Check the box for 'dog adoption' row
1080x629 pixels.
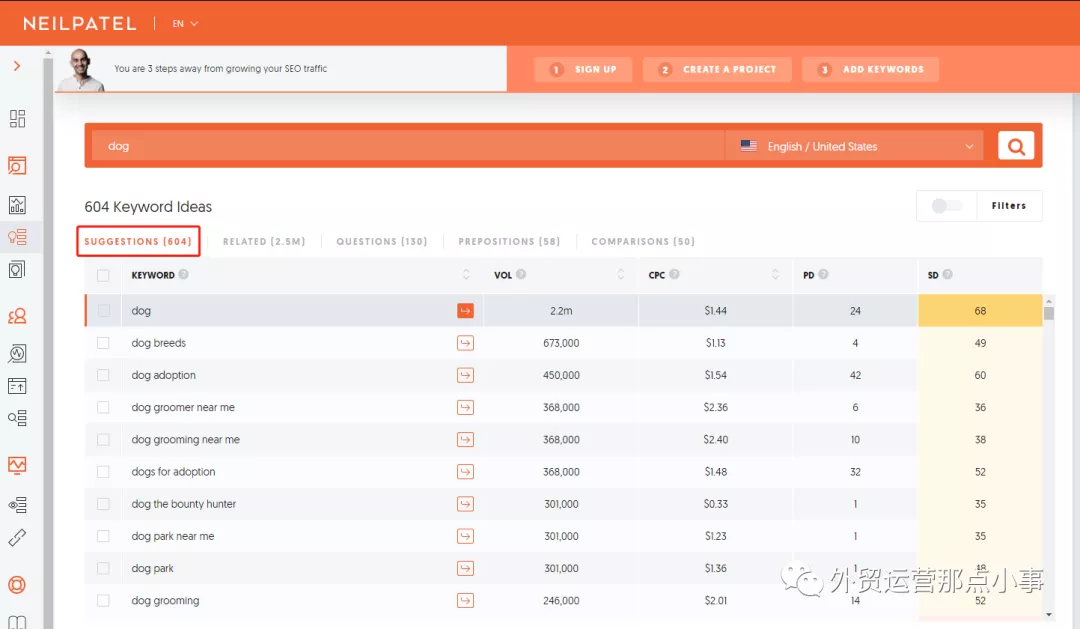click(x=103, y=375)
